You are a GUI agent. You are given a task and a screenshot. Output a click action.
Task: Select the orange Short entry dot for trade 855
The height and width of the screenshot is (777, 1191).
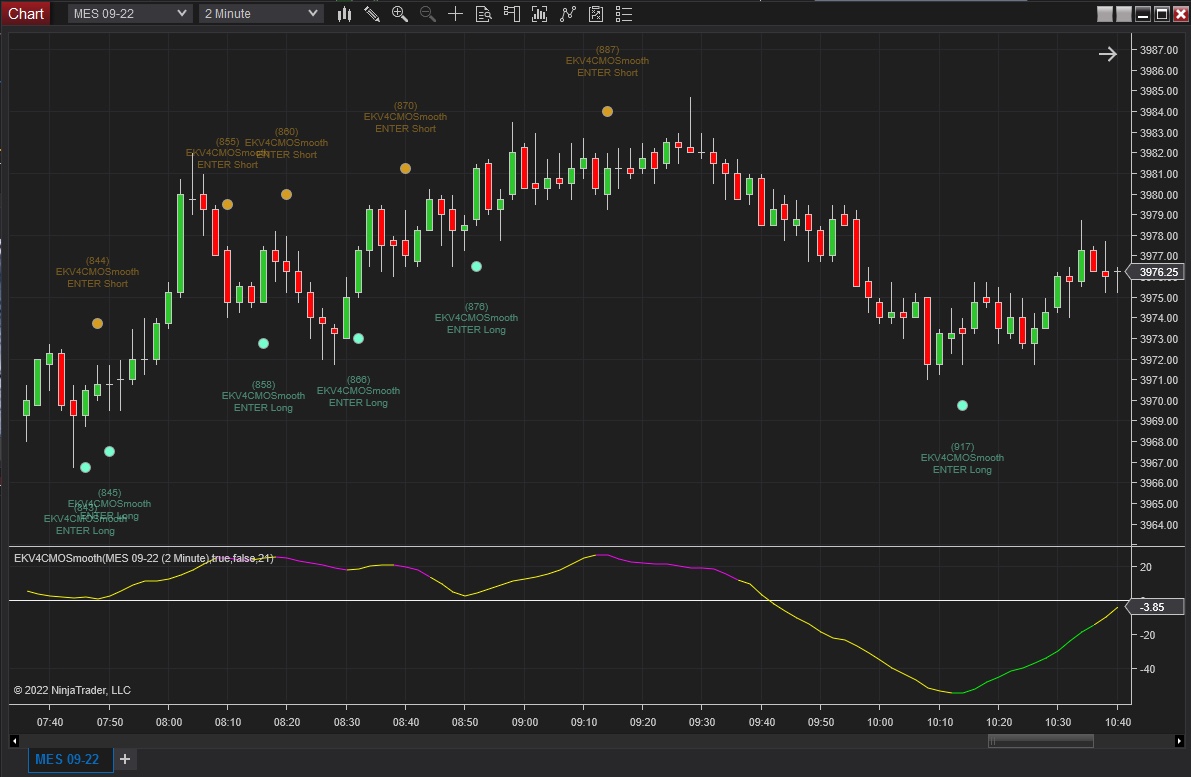tap(227, 204)
